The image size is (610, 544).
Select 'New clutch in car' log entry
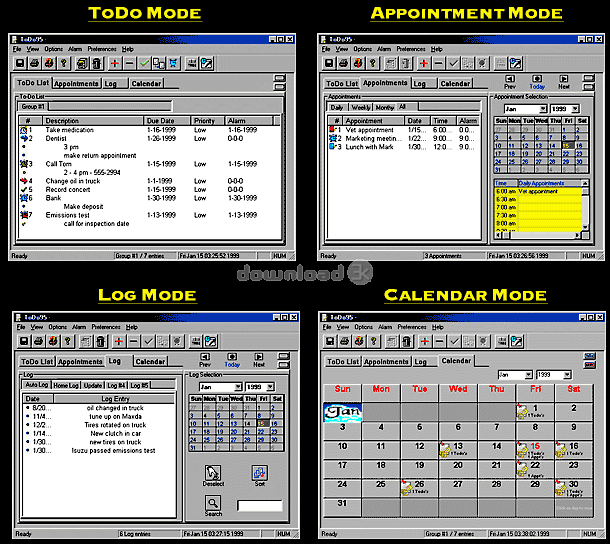99,433
